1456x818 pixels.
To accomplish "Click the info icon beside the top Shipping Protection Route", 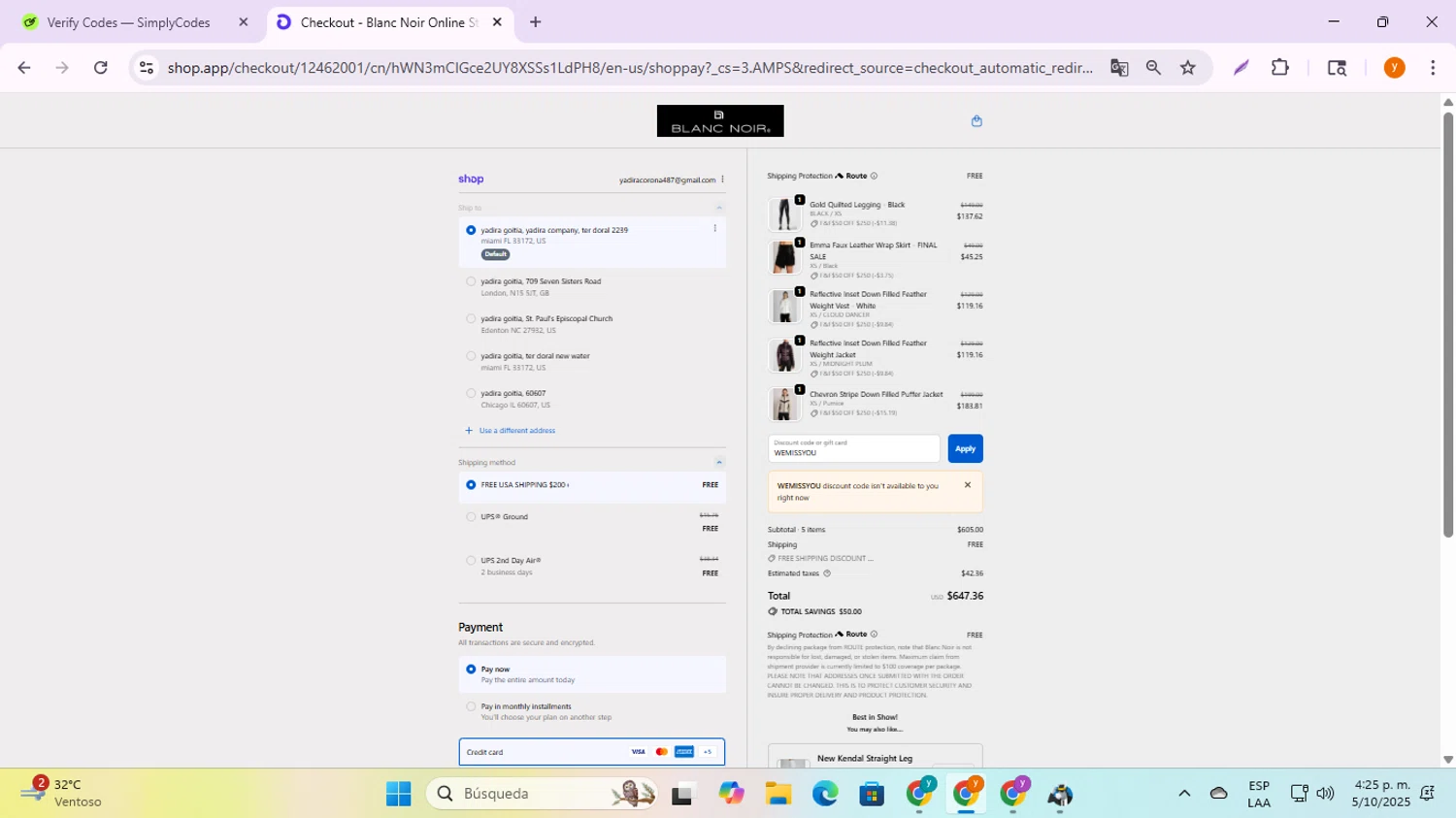I will tap(874, 176).
